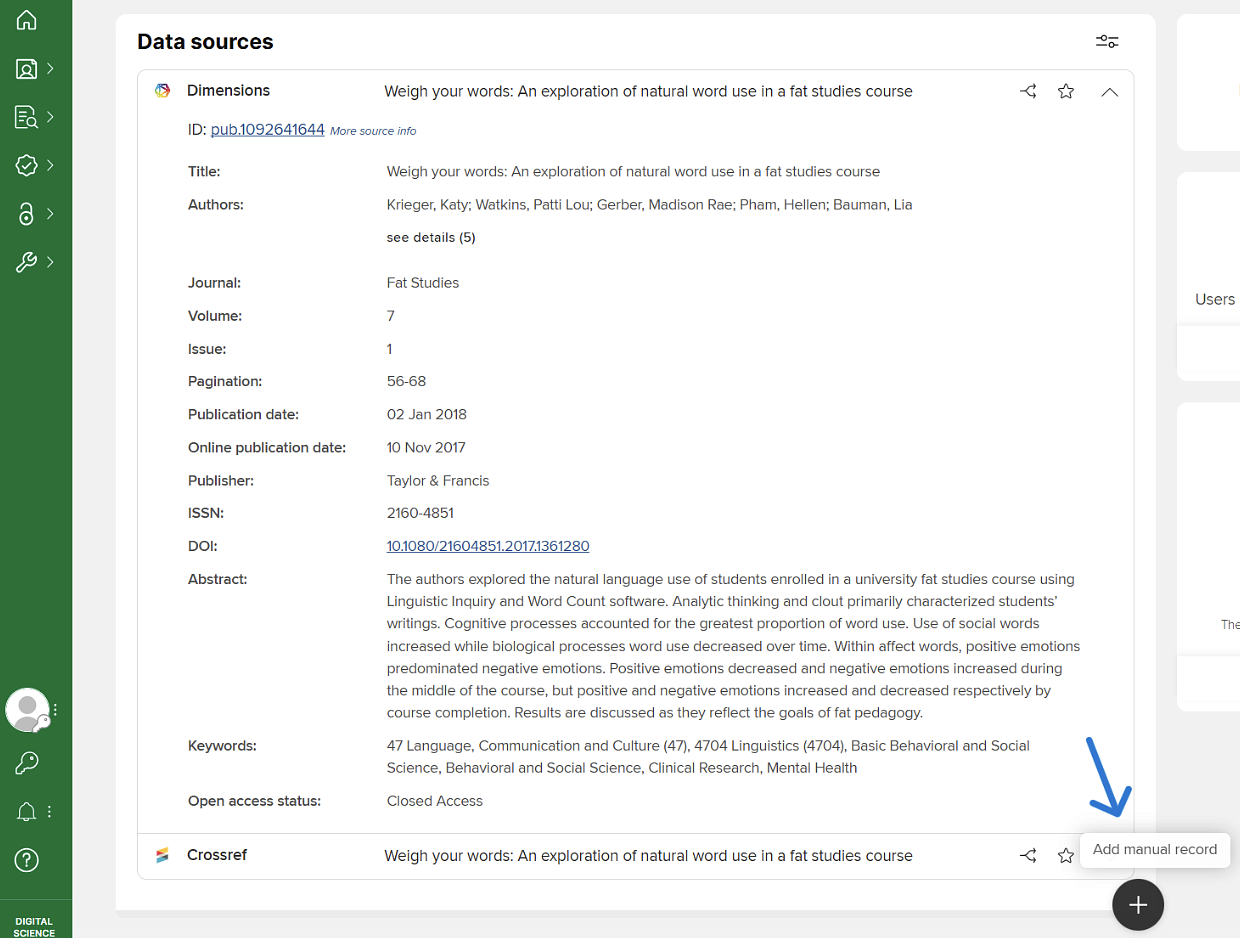Open the help question mark icon
The height and width of the screenshot is (938, 1240).
point(27,859)
